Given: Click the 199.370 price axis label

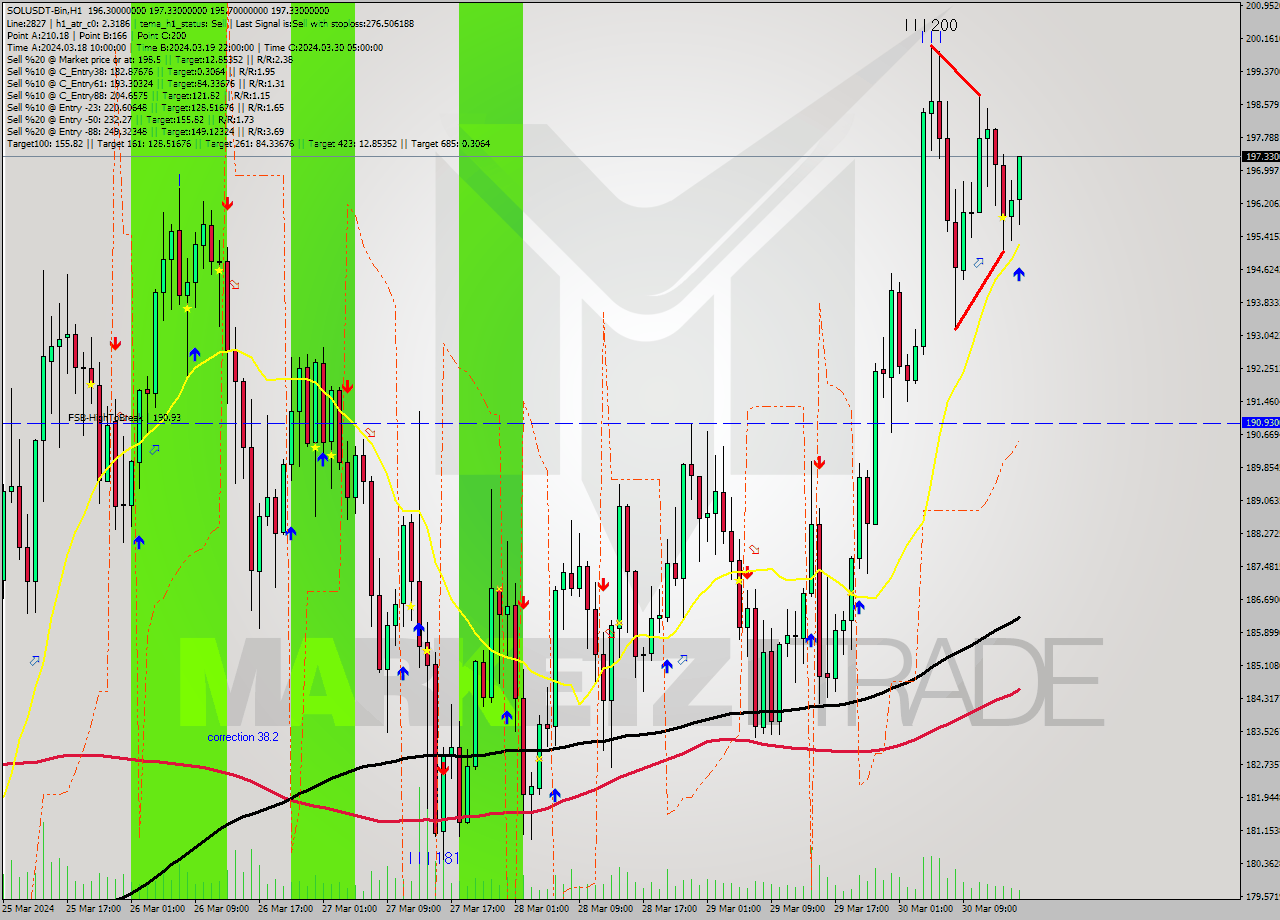Looking at the screenshot, I should (x=1261, y=71).
